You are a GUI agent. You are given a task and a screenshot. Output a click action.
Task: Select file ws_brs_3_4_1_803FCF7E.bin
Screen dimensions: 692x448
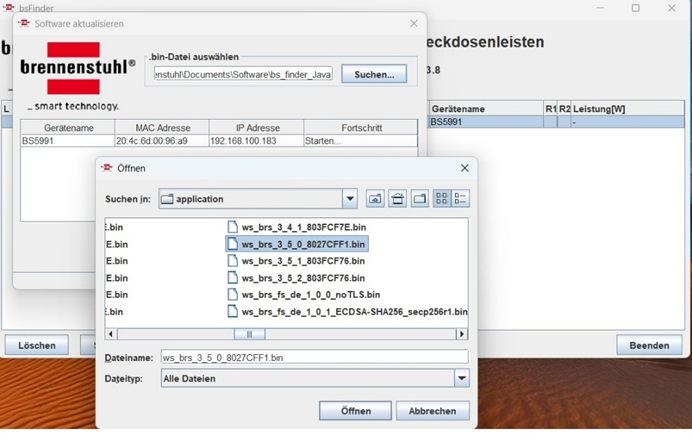tap(297, 227)
